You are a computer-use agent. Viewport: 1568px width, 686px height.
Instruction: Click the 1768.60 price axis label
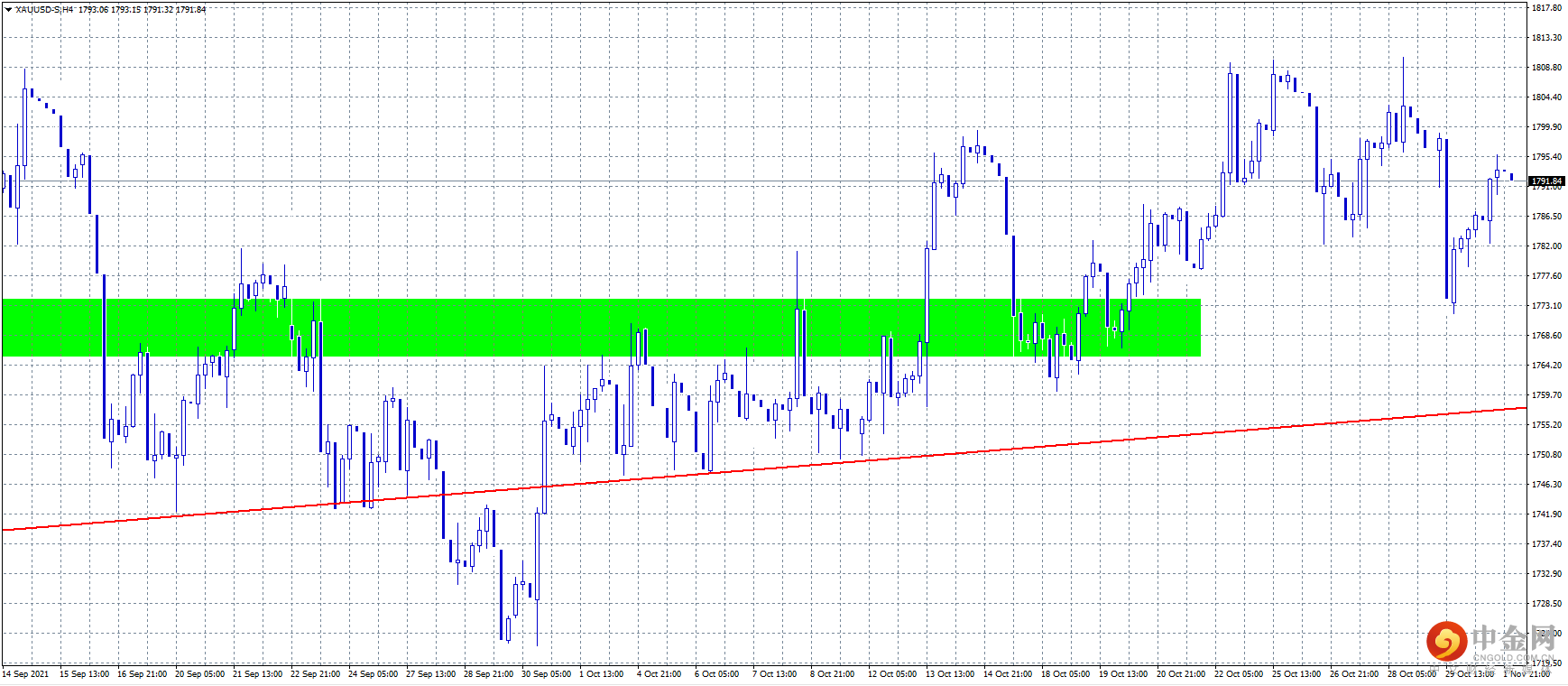click(x=1546, y=336)
